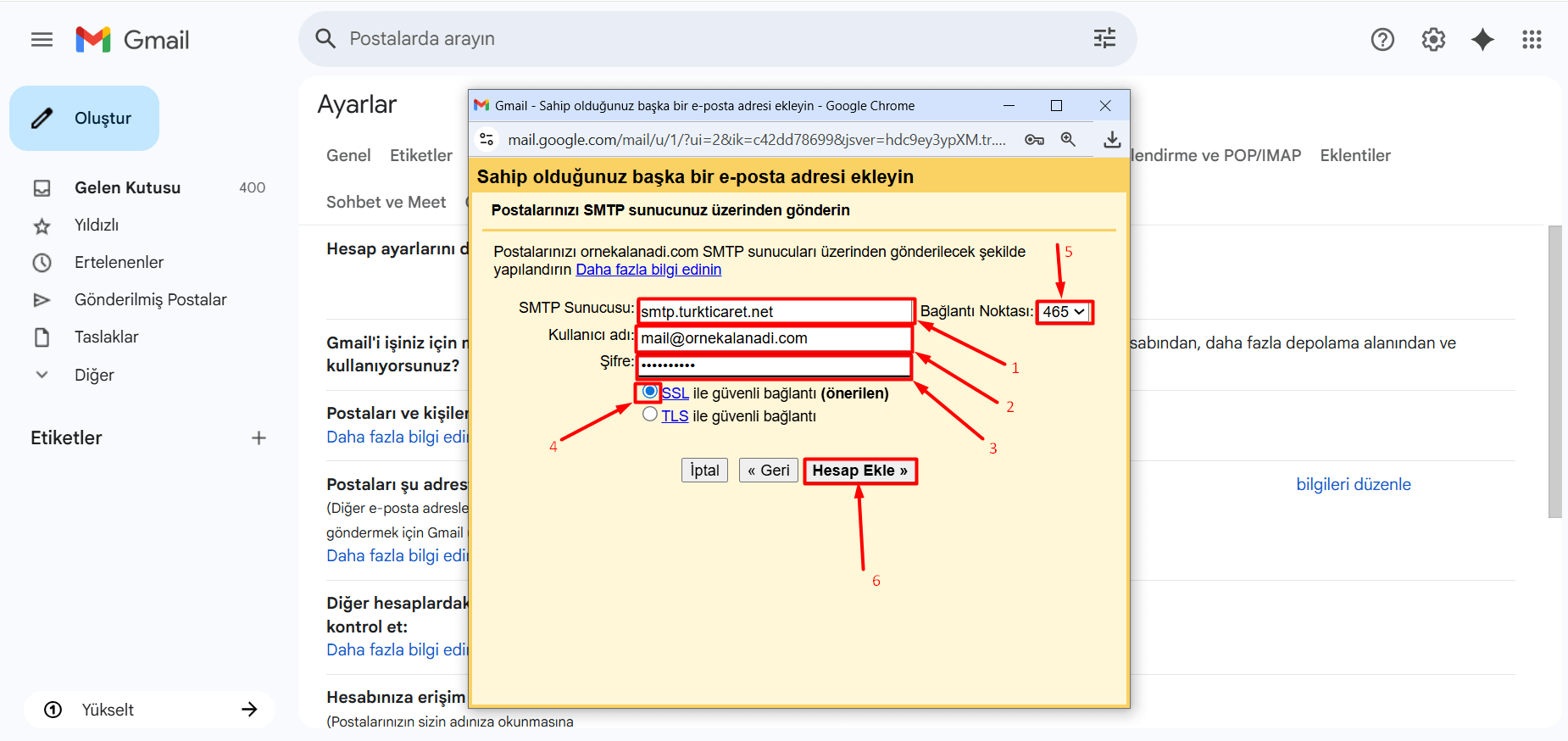Open the Genel settings tab
The height and width of the screenshot is (741, 1568).
(x=348, y=155)
